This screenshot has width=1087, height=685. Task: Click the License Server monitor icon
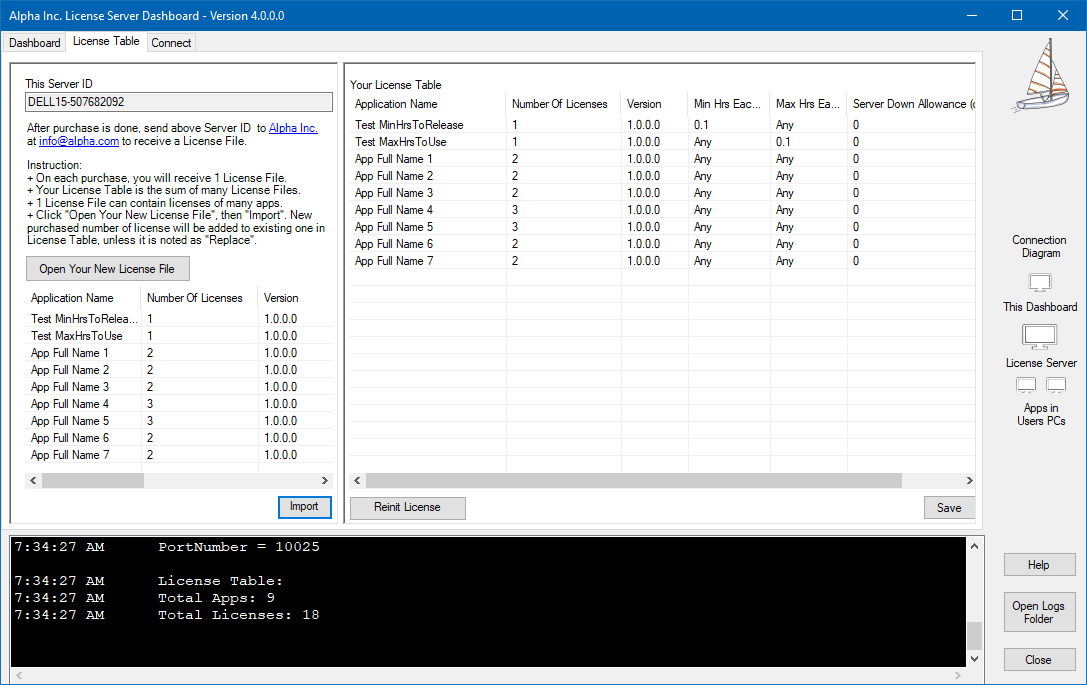point(1040,338)
